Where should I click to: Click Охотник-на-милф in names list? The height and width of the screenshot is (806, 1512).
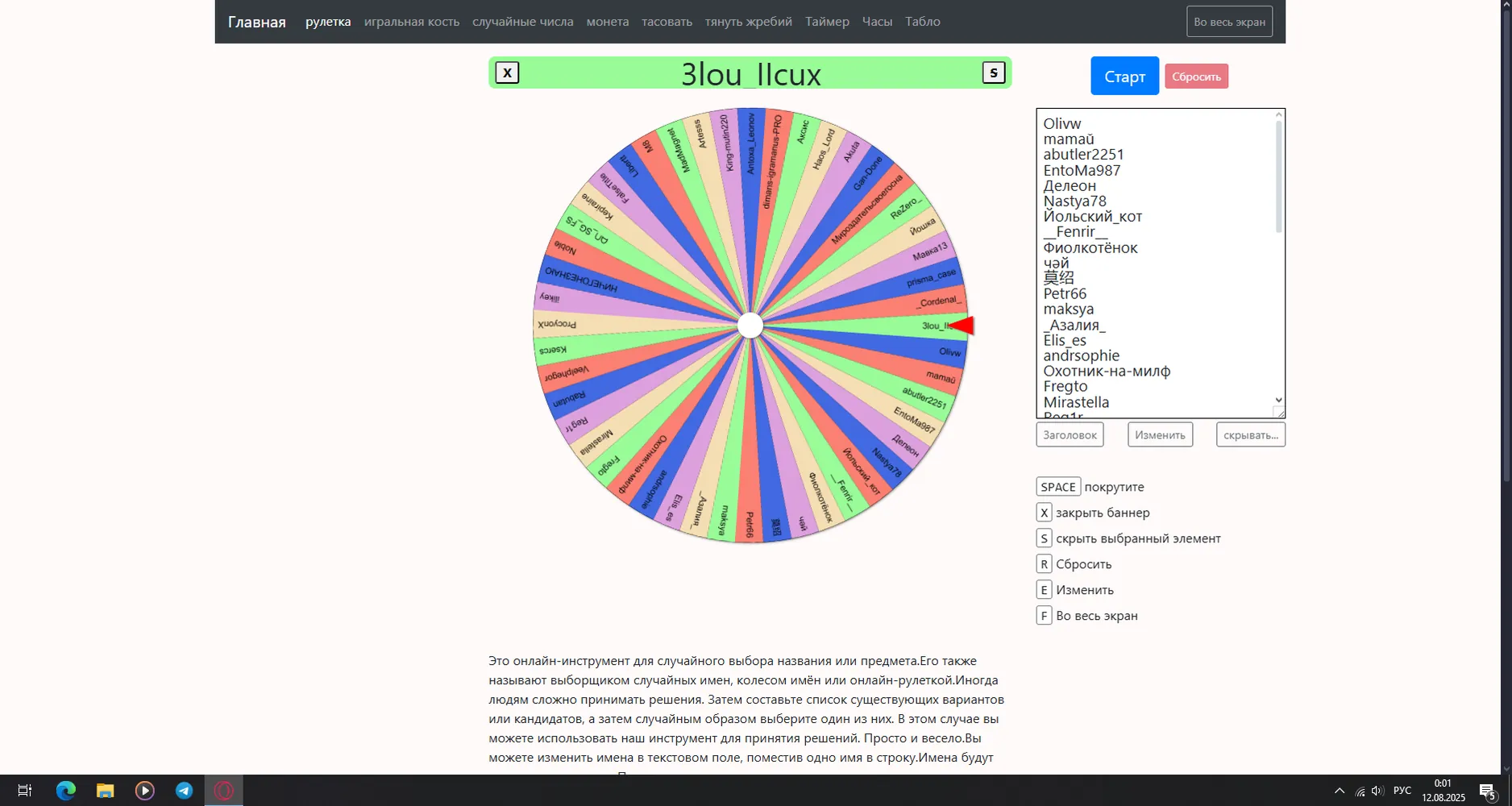pyautogui.click(x=1107, y=371)
